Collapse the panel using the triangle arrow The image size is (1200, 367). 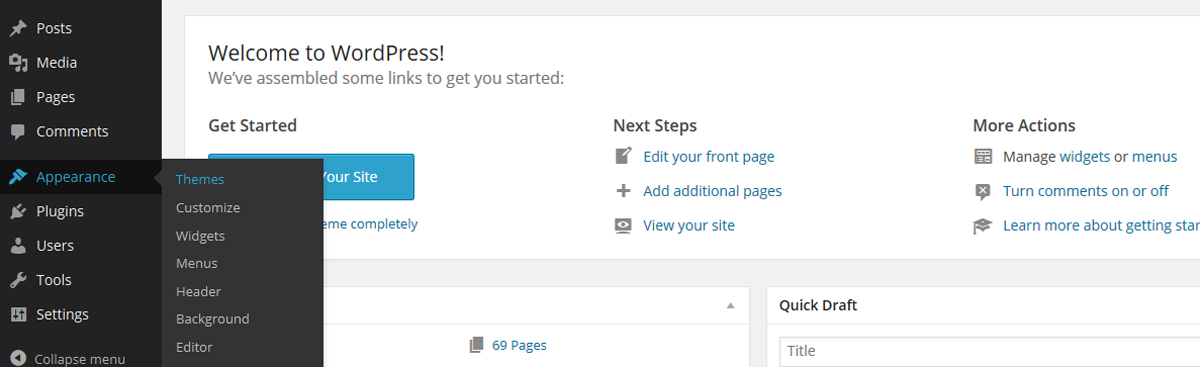(x=731, y=305)
